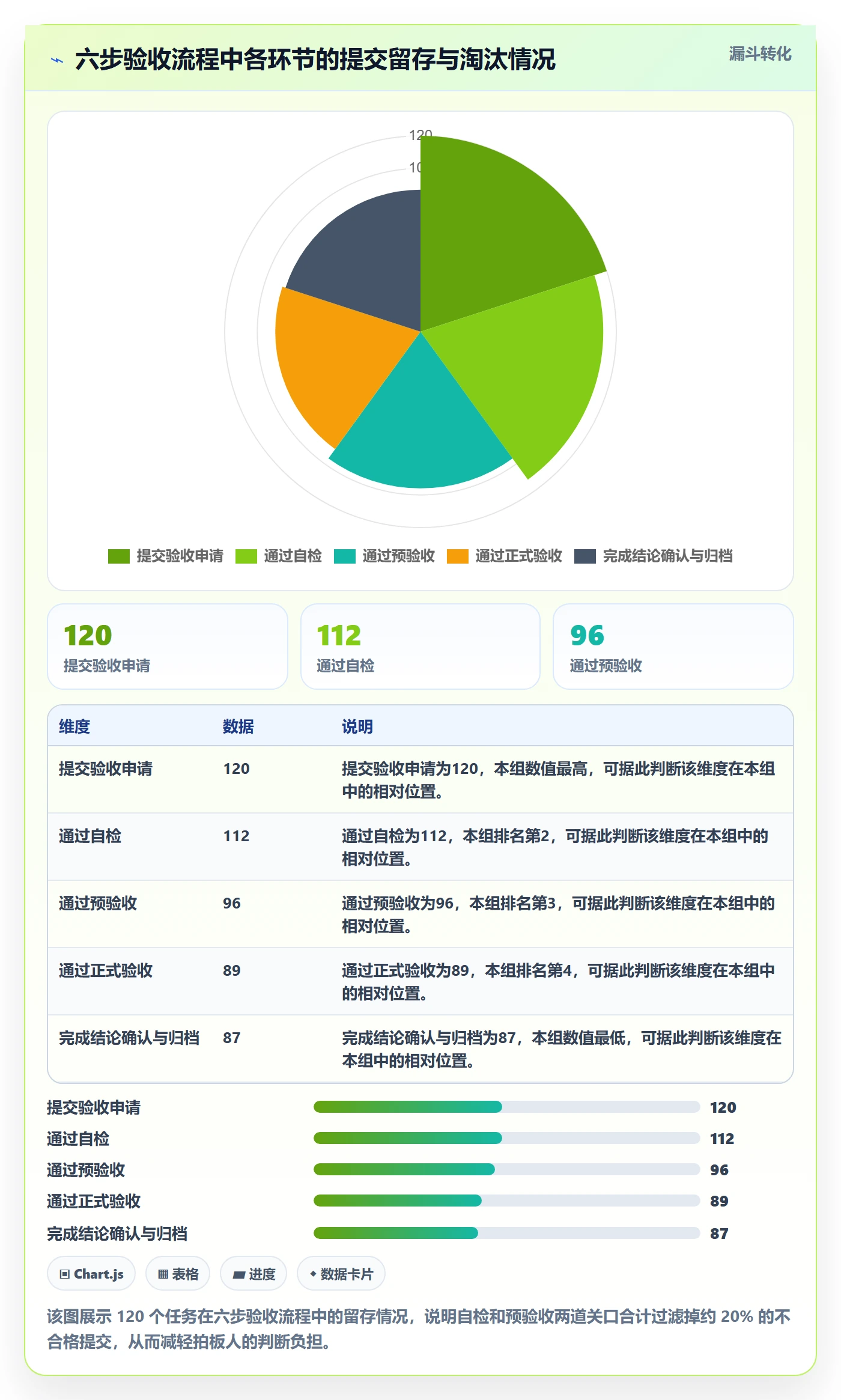Click the 维度 column header
841x1400 pixels.
74,726
